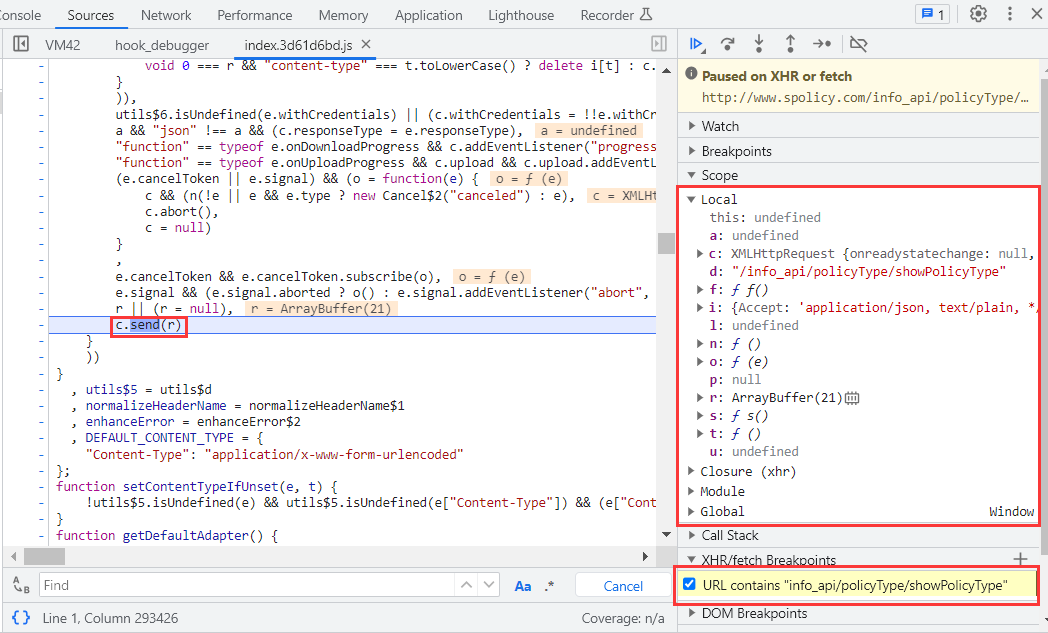Toggle regular expression search option
The height and width of the screenshot is (633, 1048).
click(x=549, y=586)
